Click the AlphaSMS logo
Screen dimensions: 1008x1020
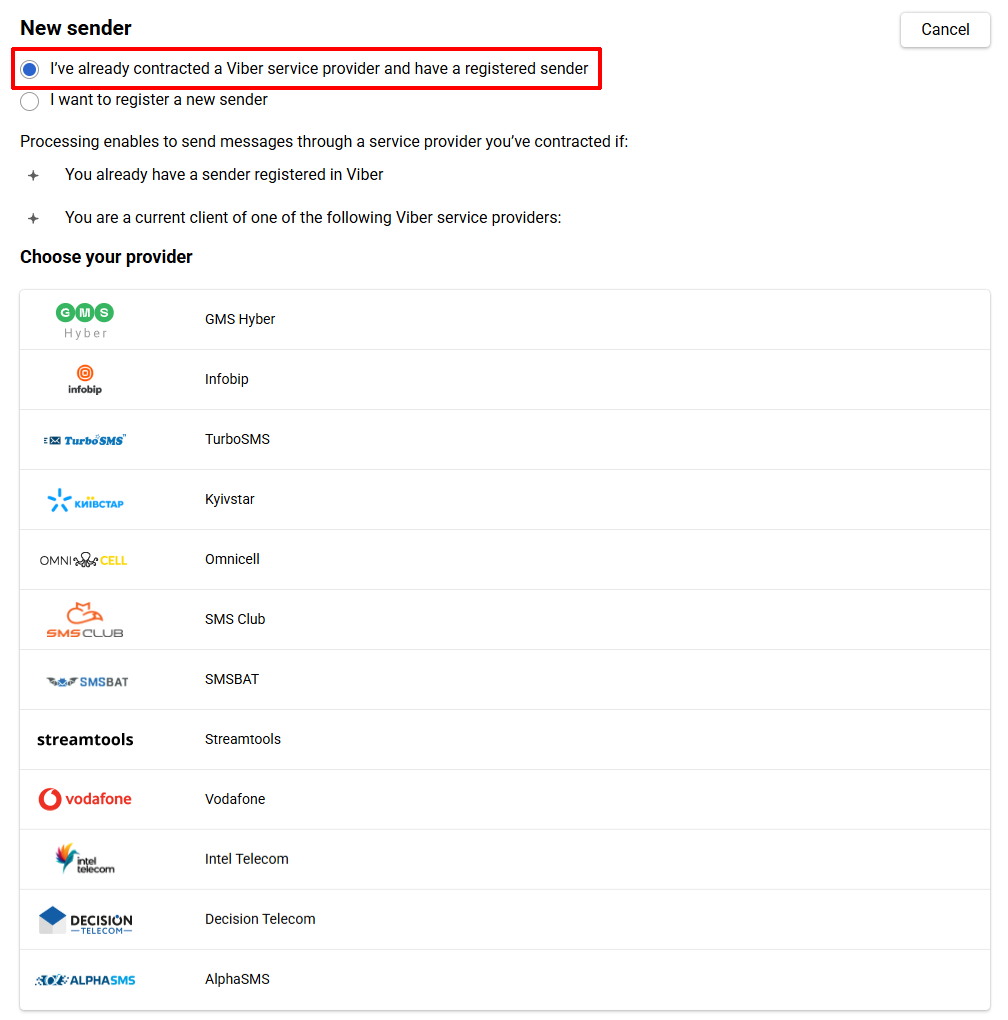85,980
